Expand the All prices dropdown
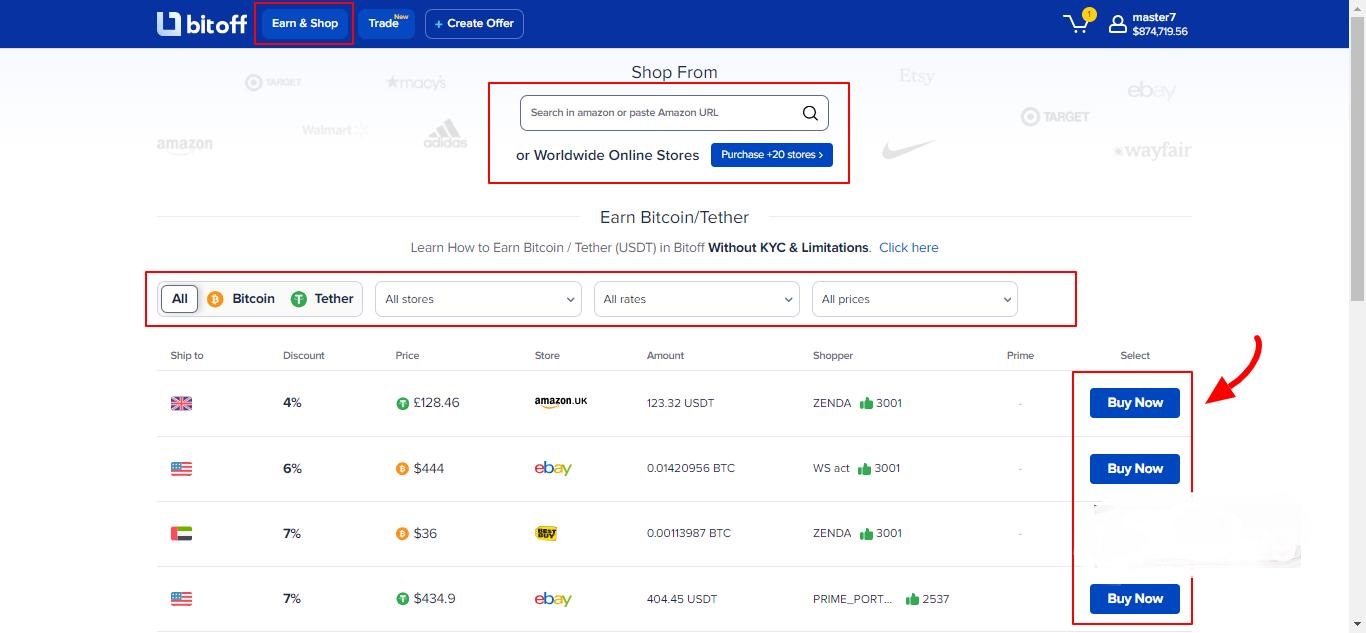 (x=914, y=299)
